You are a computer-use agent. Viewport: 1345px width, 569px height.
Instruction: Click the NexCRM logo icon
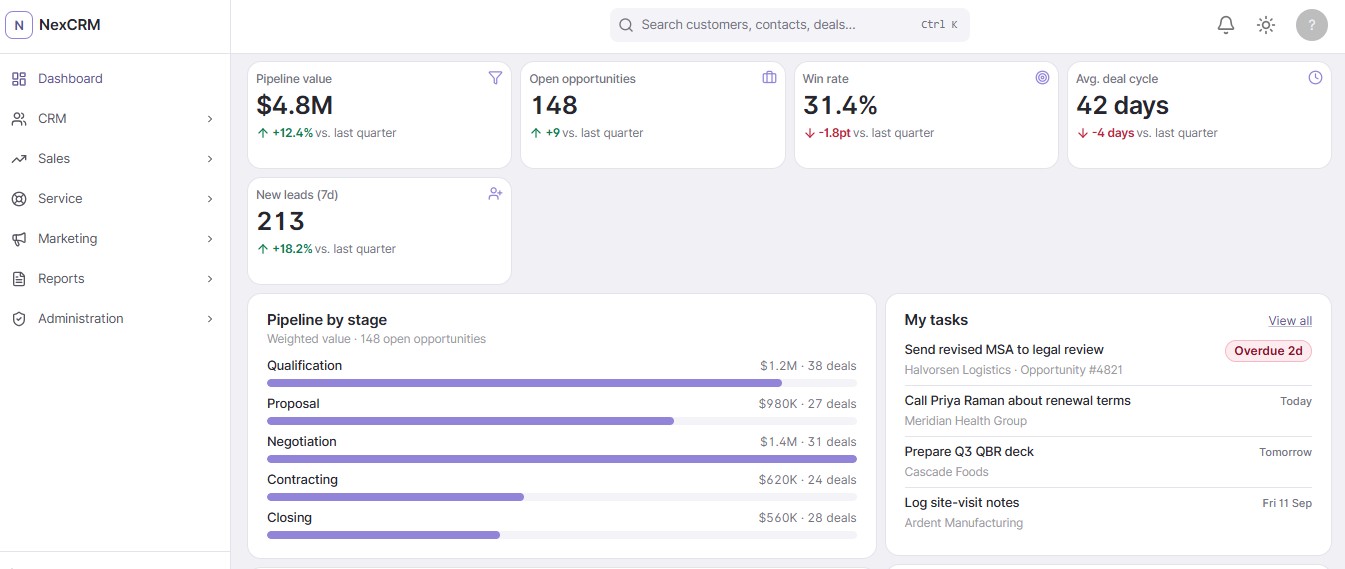19,25
